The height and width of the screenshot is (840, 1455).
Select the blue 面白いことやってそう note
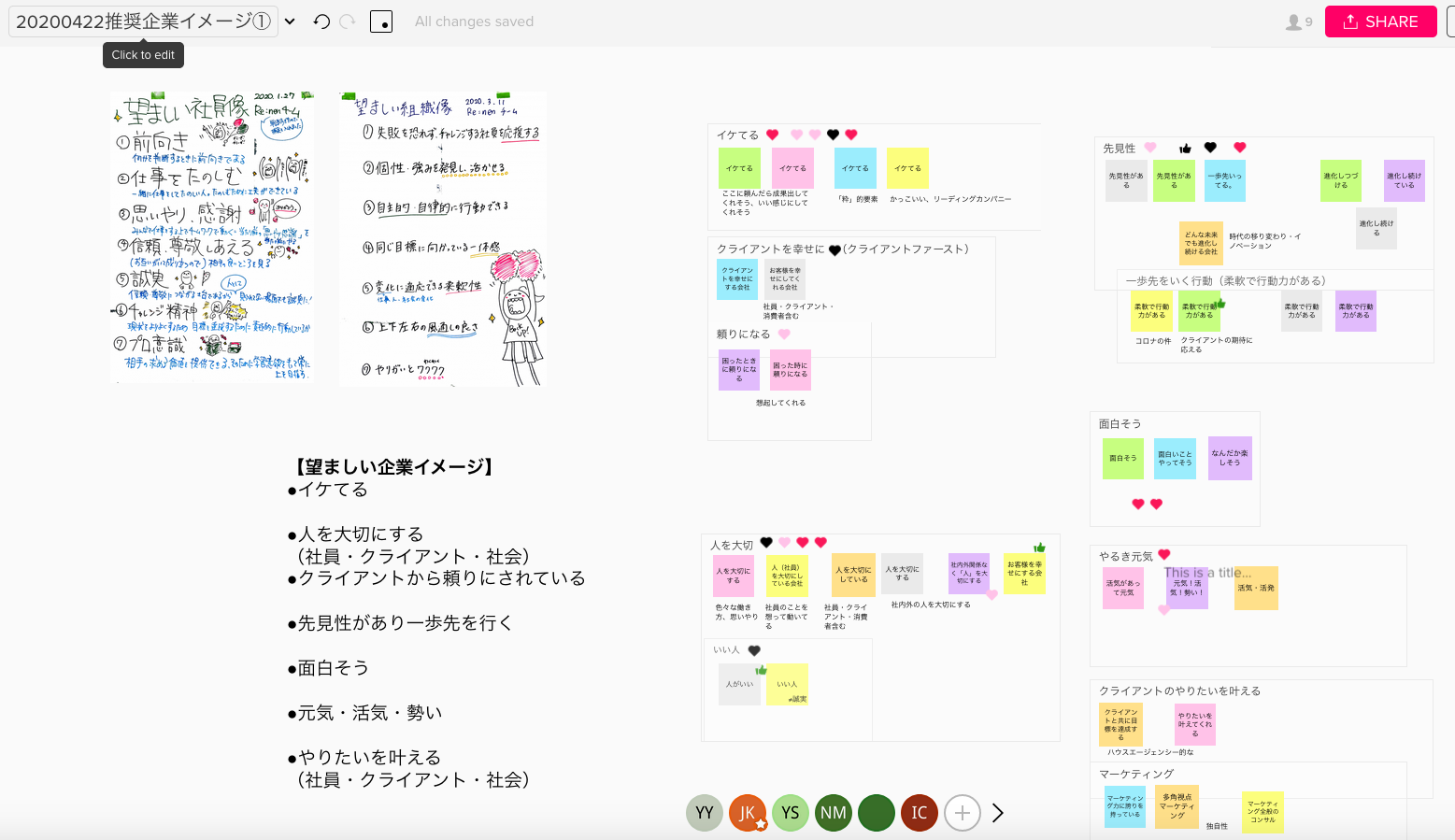[x=1175, y=459]
